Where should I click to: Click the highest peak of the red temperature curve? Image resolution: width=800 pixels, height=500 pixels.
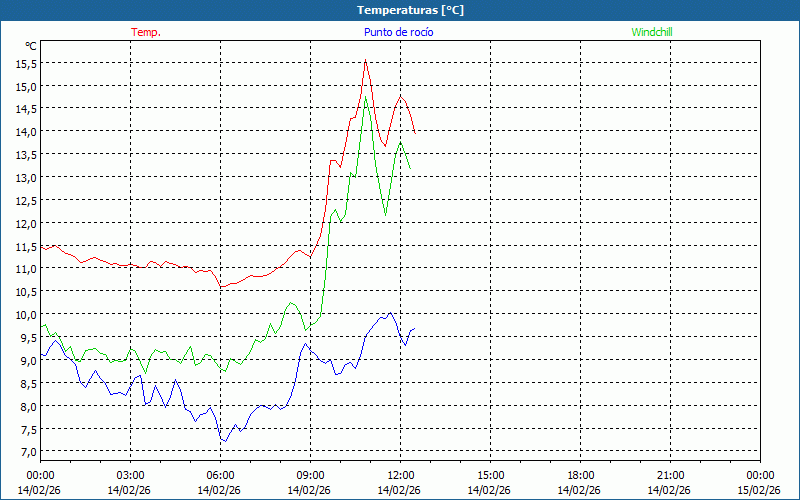[x=365, y=61]
